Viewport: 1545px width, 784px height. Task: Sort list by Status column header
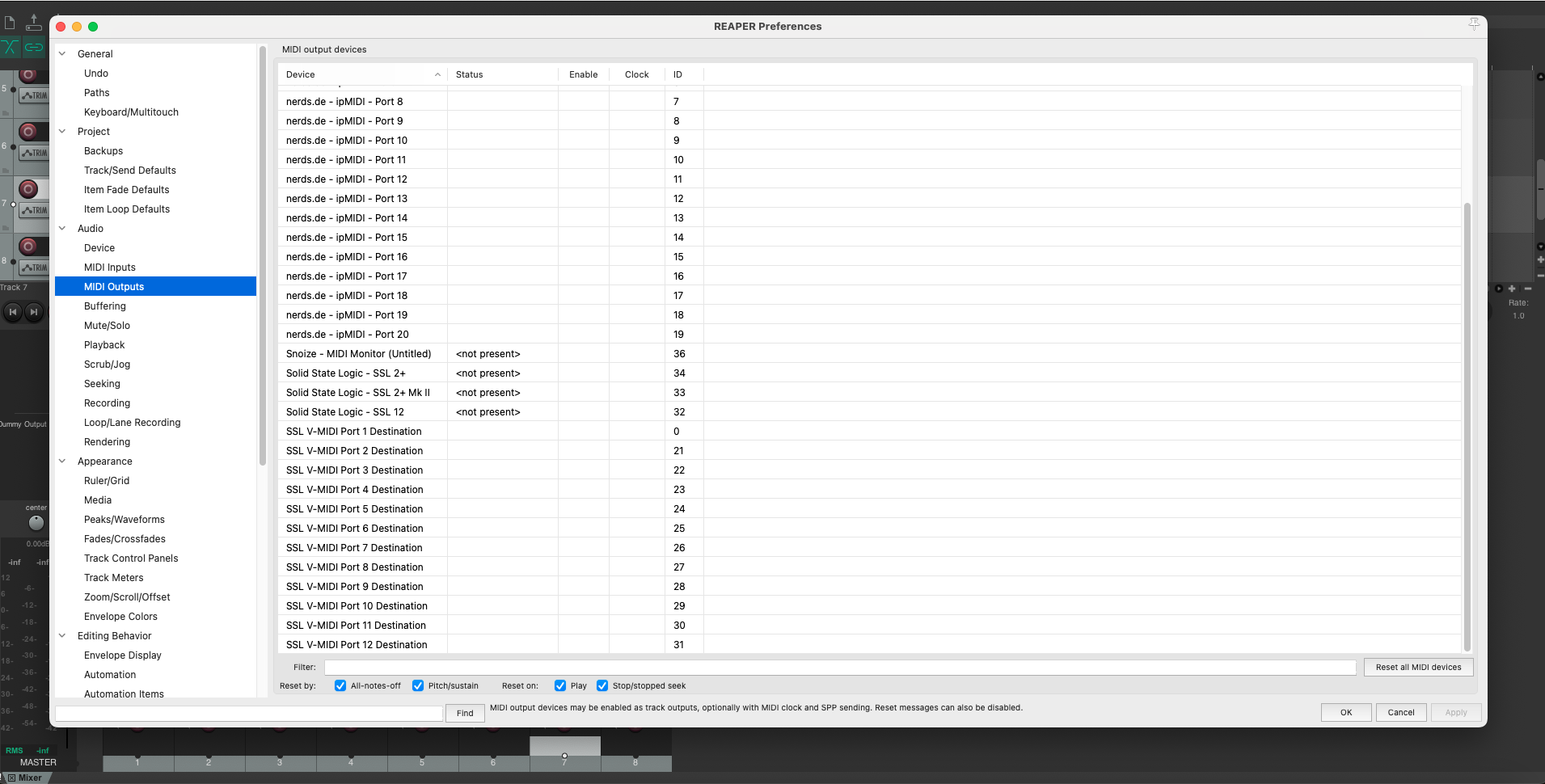502,74
